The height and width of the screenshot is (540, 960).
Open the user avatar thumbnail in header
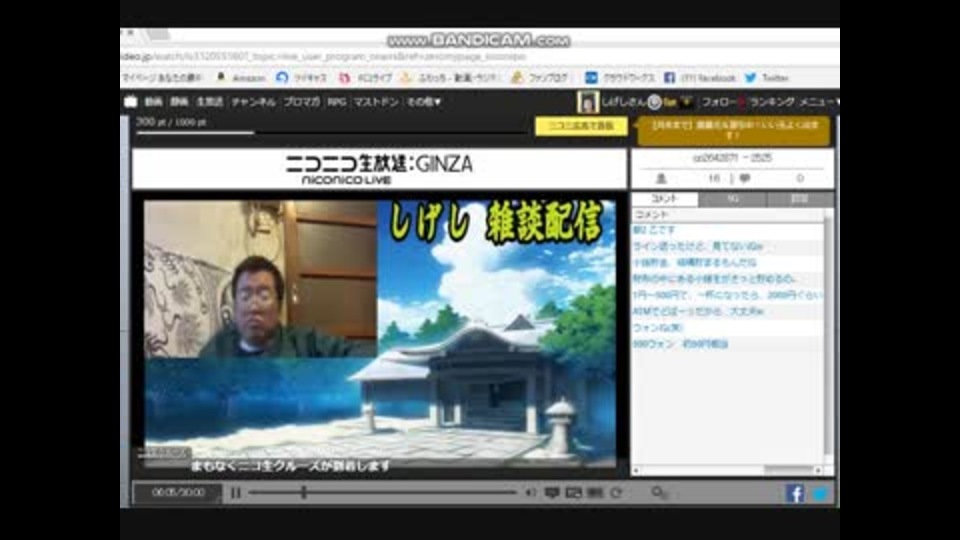[588, 102]
